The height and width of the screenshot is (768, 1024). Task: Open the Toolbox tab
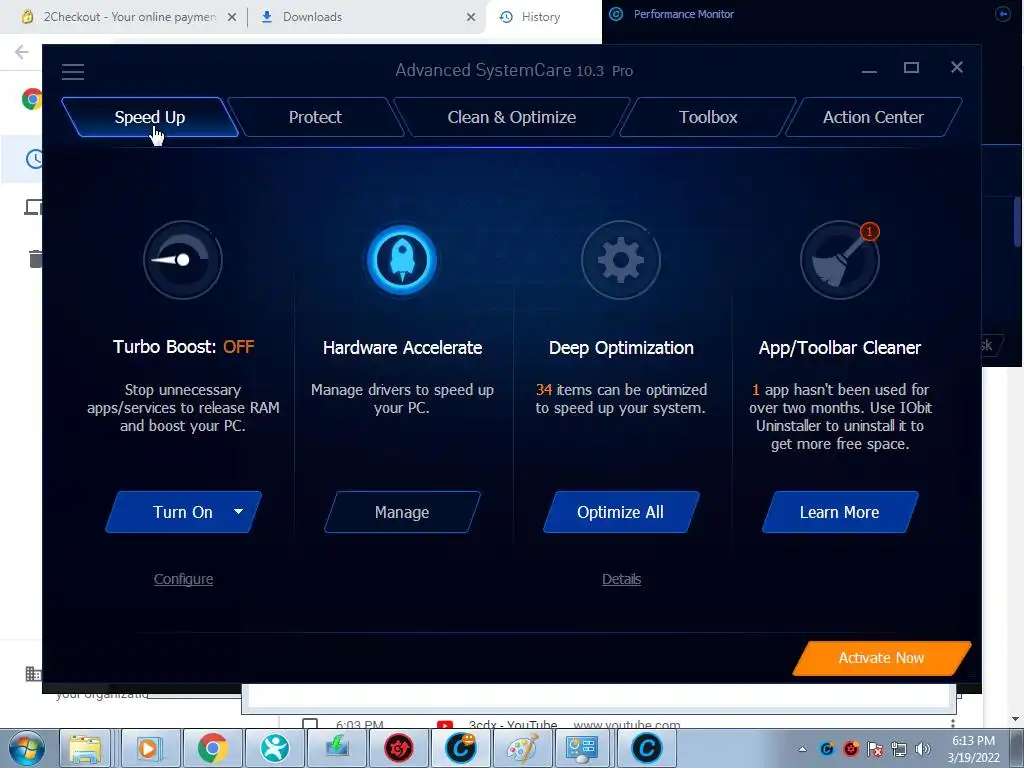708,117
